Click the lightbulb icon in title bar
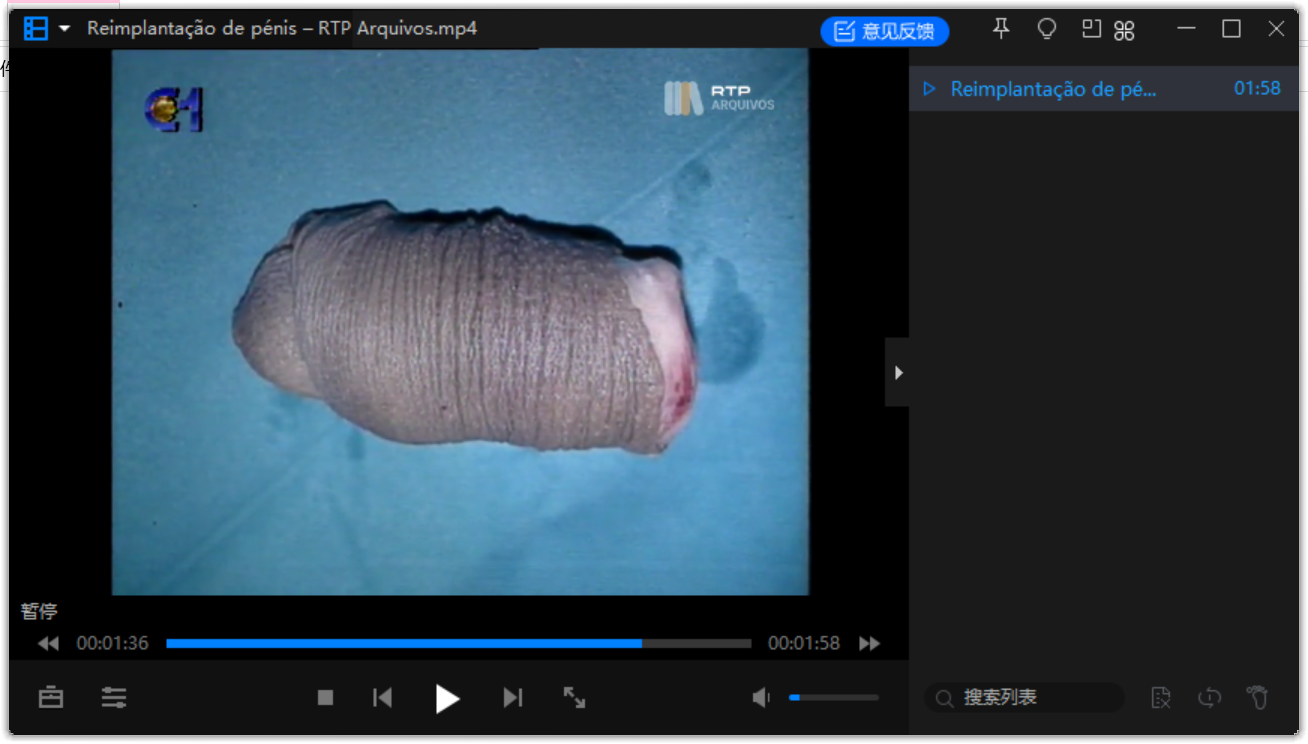1308x744 pixels. click(x=1047, y=29)
